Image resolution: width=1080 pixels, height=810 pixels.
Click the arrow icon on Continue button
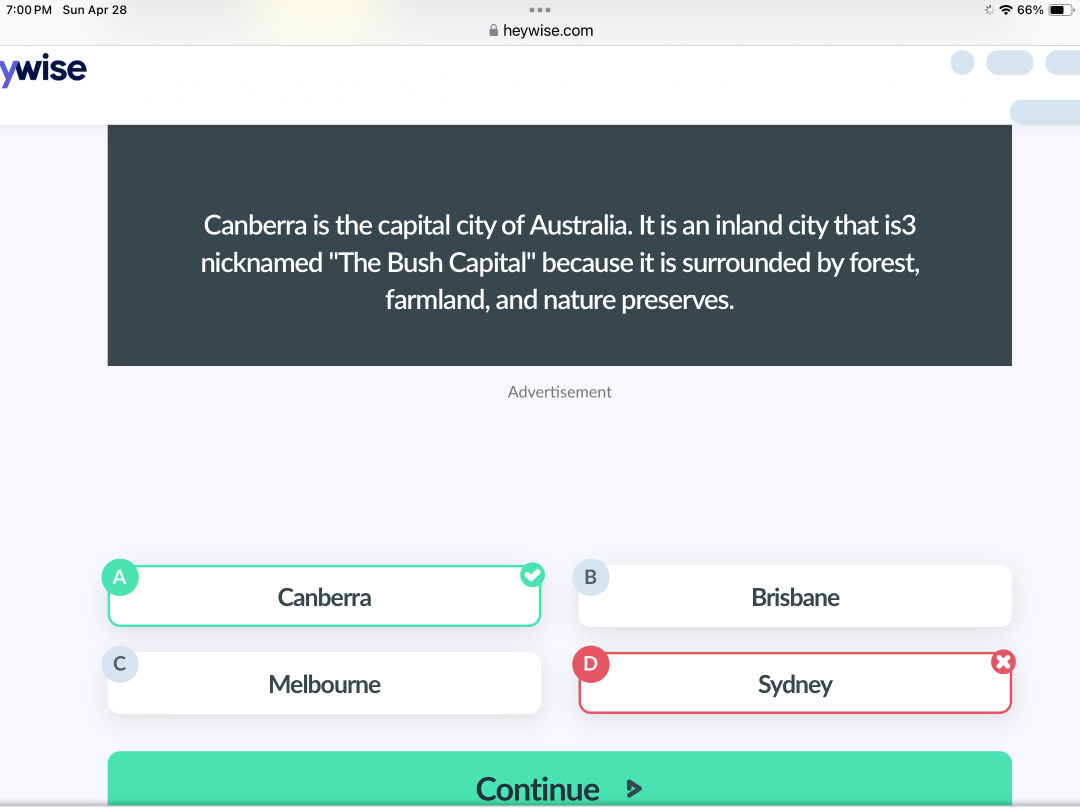[634, 789]
